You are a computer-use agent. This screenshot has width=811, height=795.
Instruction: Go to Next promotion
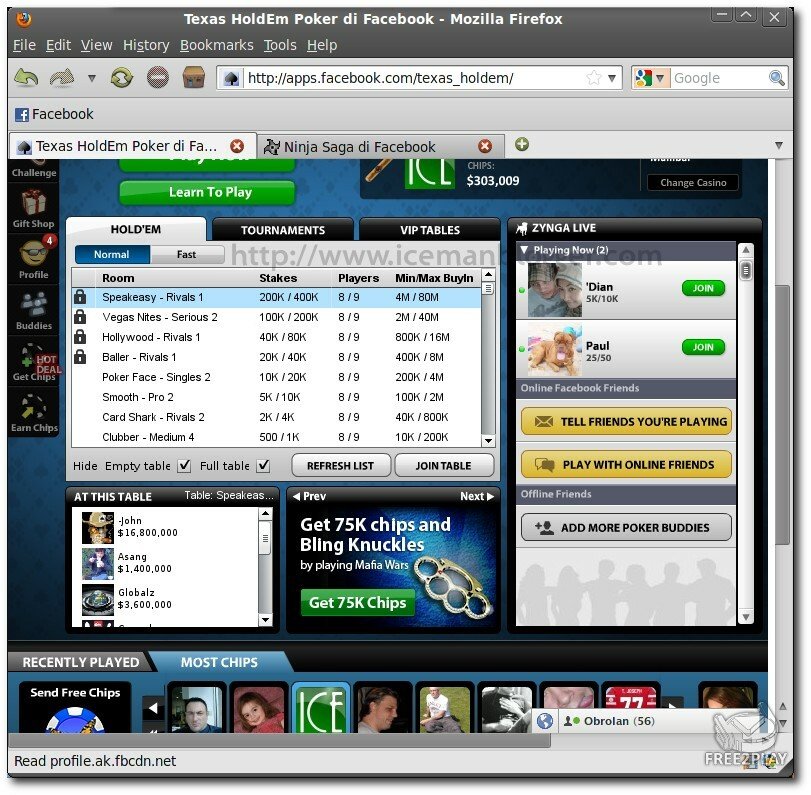[477, 496]
